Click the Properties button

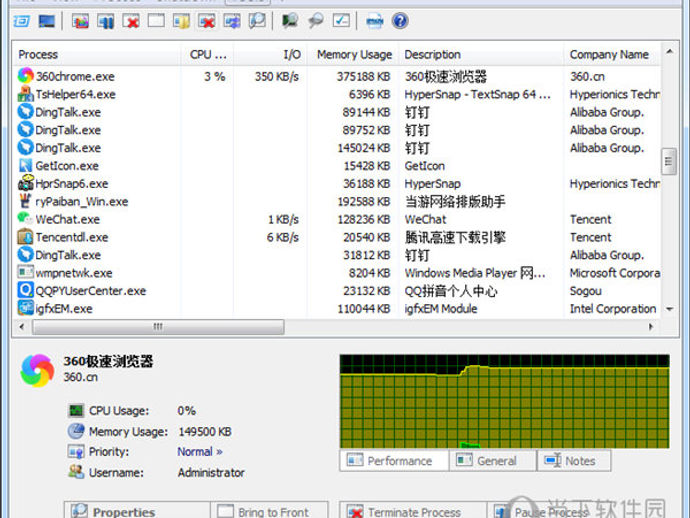[137, 511]
